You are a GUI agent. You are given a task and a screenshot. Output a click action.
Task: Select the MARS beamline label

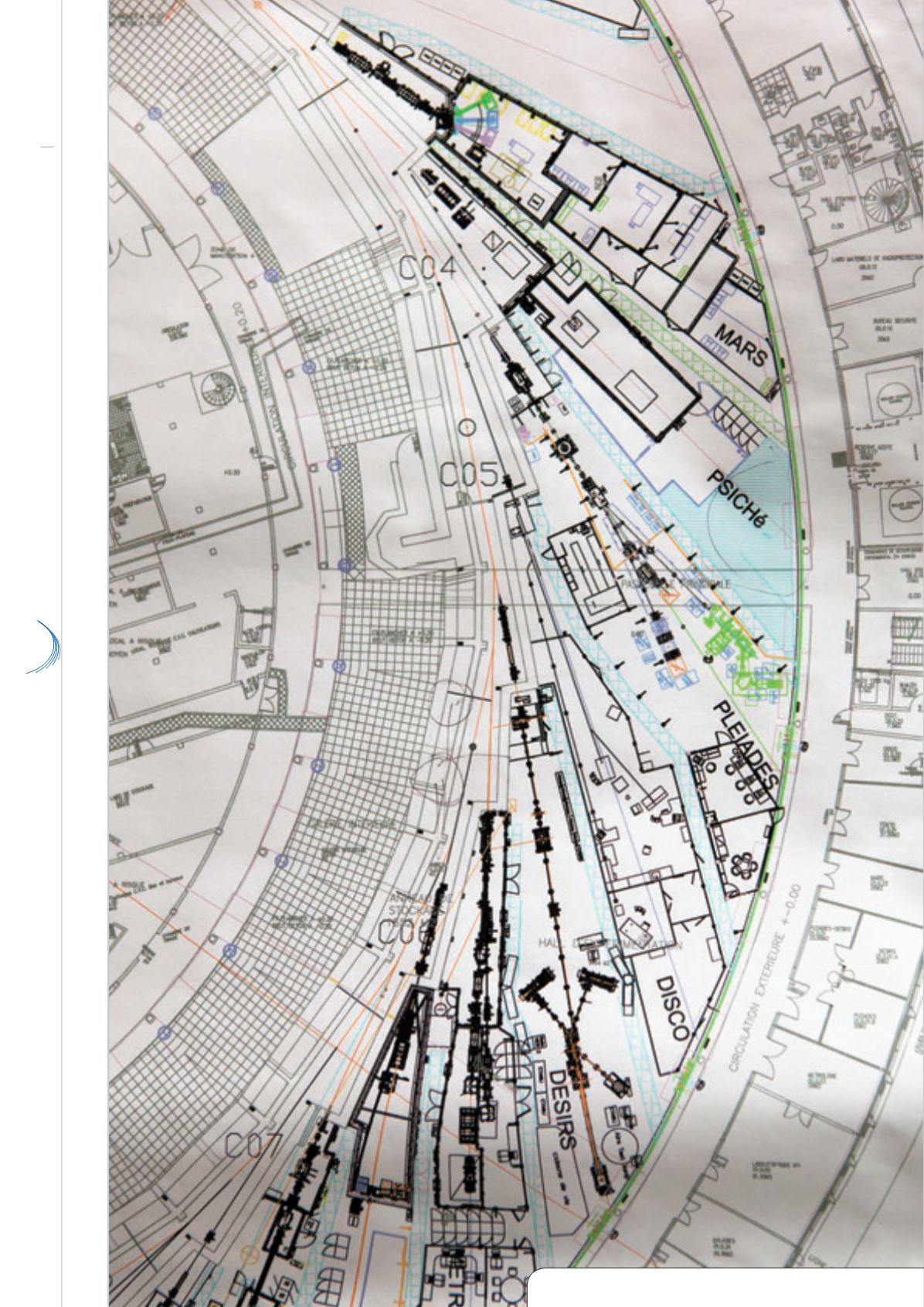click(x=741, y=345)
